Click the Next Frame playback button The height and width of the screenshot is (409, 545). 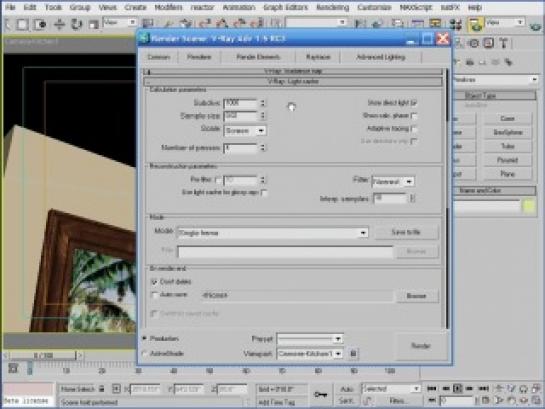(469, 388)
